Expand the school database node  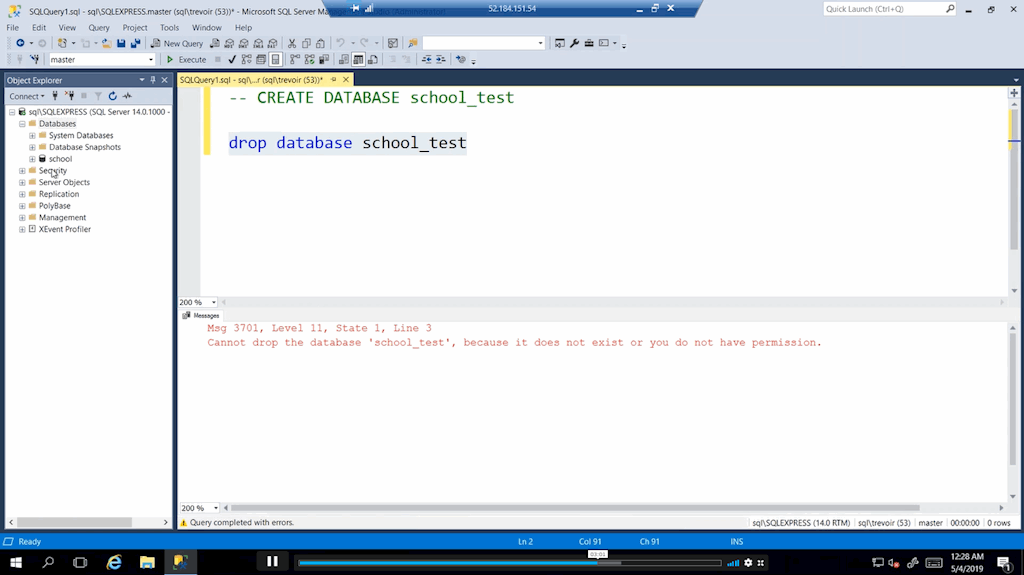click(x=32, y=159)
